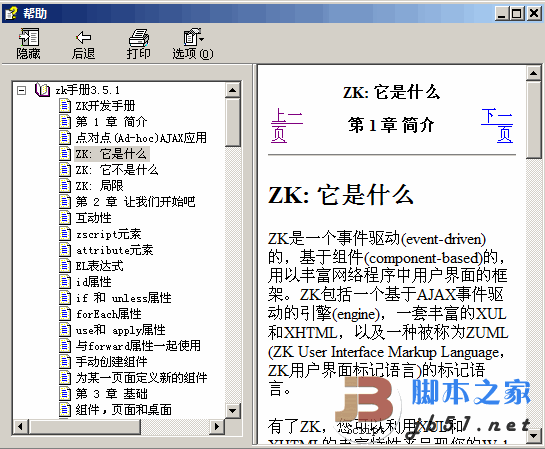Image resolution: width=545 pixels, height=449 pixels.
Task: Click page icon beside ZK: 它不是什么
Action: [x=65, y=170]
